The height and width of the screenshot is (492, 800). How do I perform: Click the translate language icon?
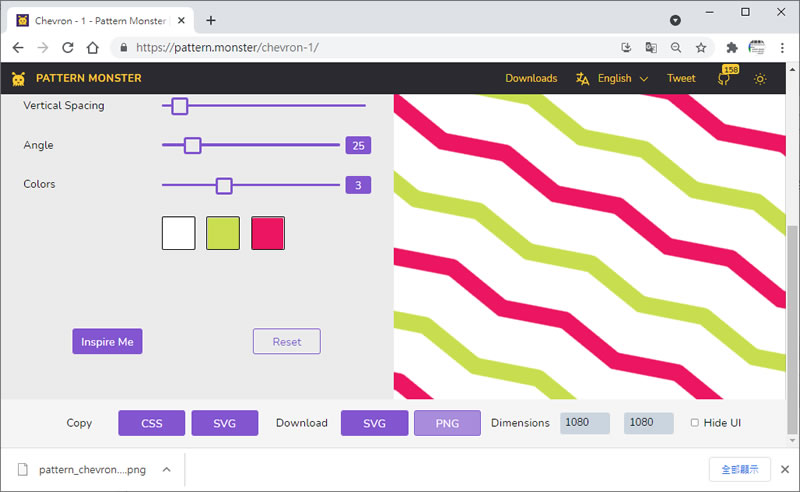582,79
